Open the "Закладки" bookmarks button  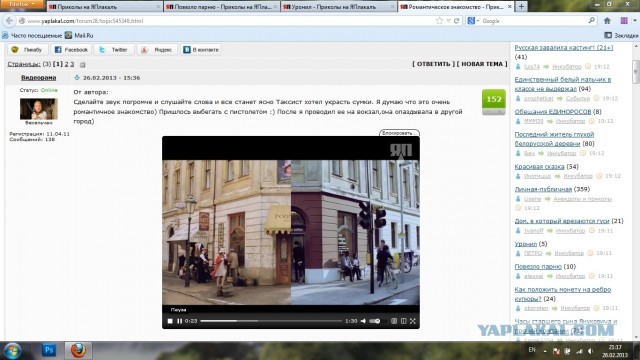coord(621,36)
